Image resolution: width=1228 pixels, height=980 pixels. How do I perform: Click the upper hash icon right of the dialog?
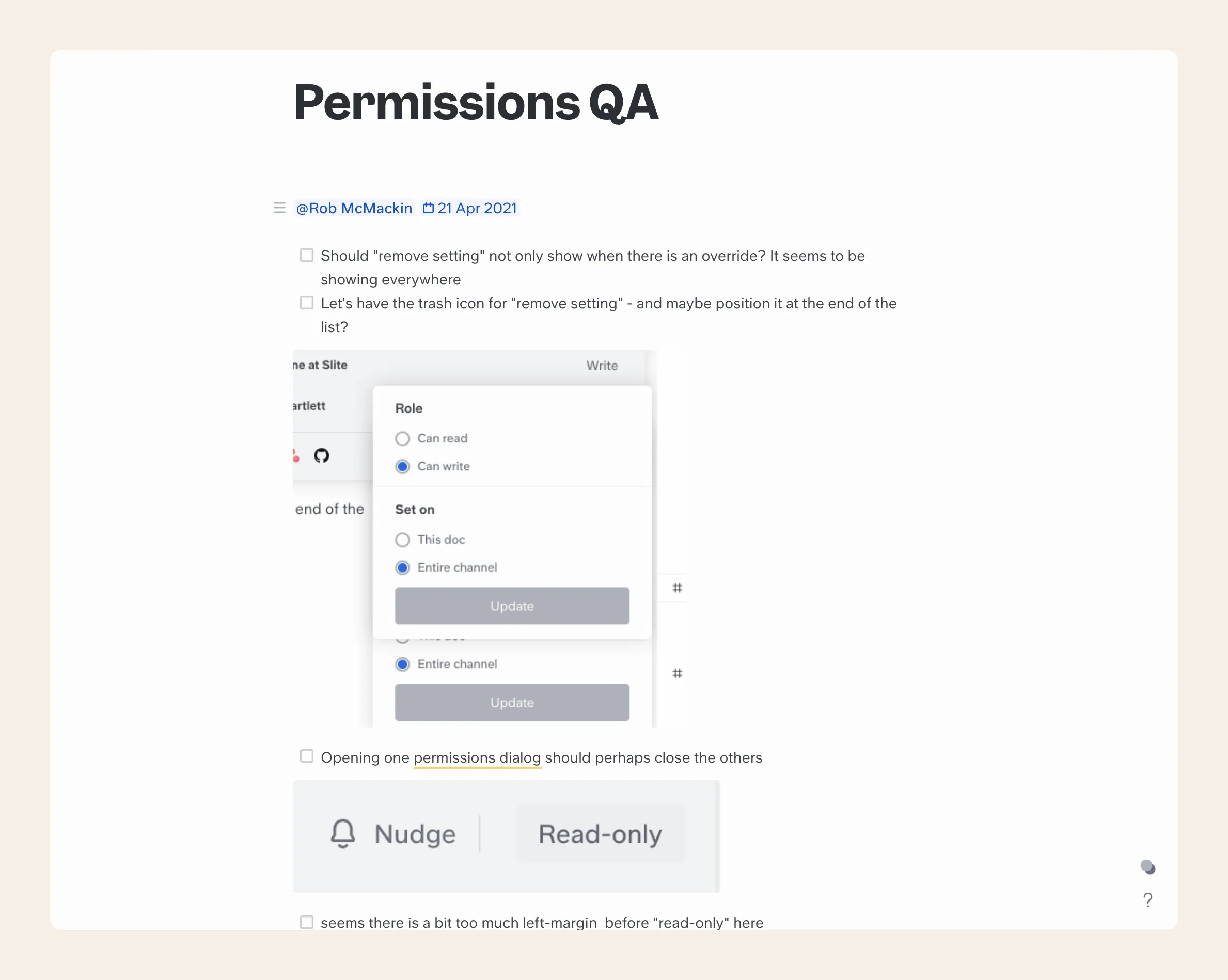(676, 588)
